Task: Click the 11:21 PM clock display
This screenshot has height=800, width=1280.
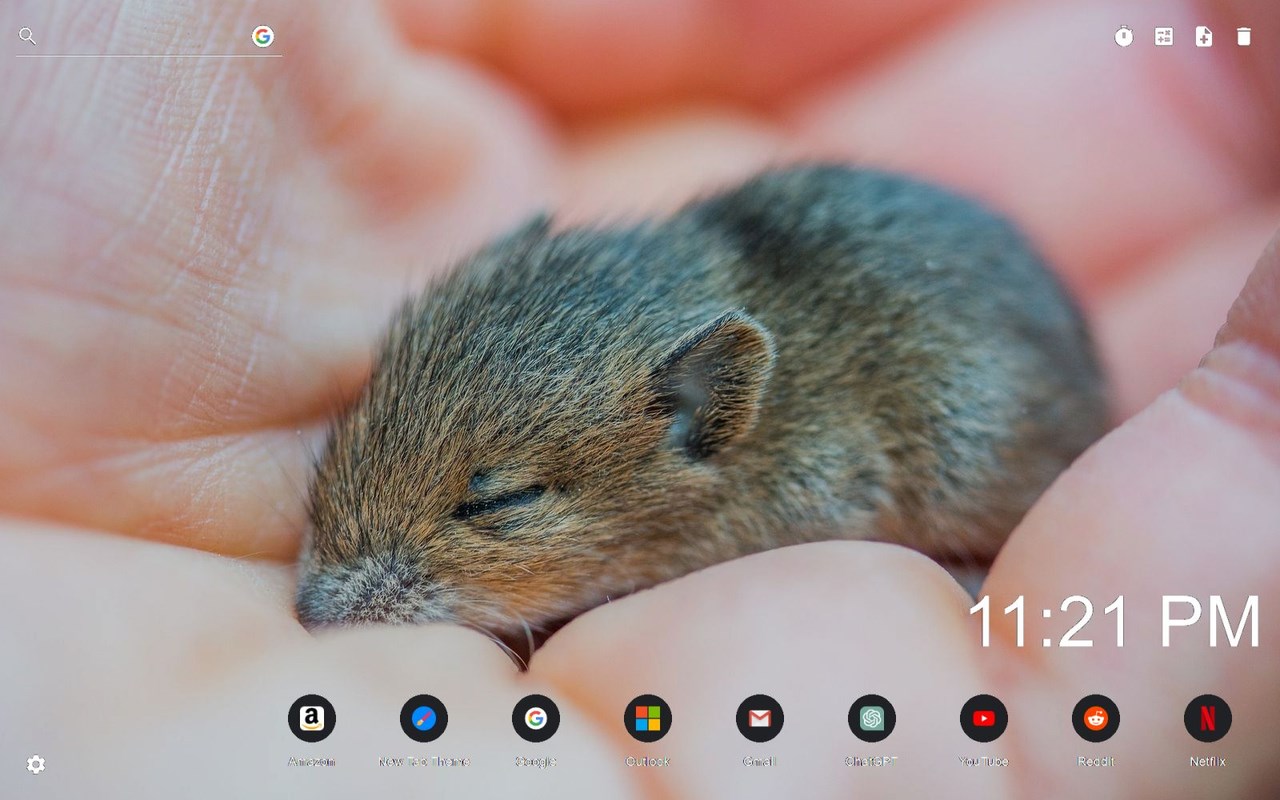Action: 1114,622
